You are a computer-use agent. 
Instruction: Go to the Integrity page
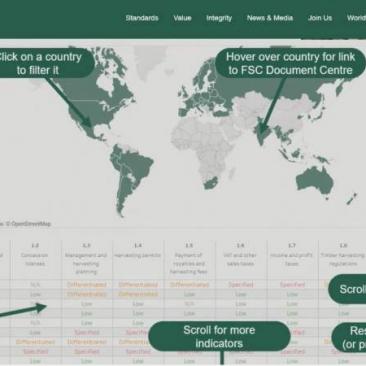219,18
